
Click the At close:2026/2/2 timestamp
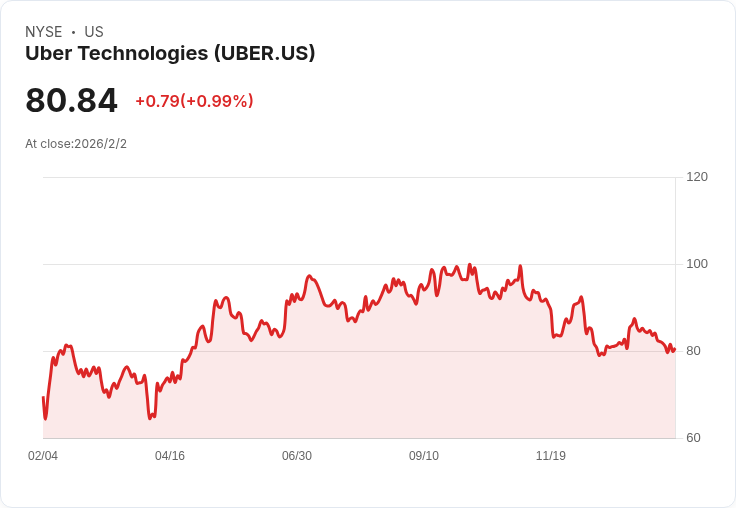(x=76, y=144)
